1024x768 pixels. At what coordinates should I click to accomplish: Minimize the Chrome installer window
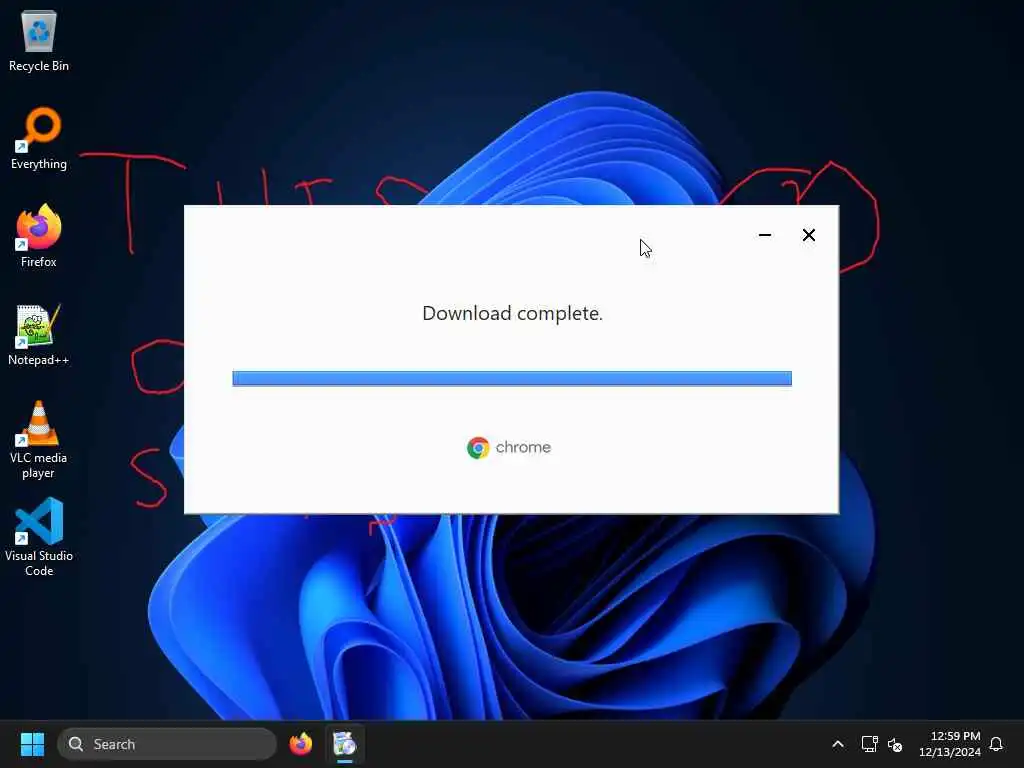click(x=765, y=235)
